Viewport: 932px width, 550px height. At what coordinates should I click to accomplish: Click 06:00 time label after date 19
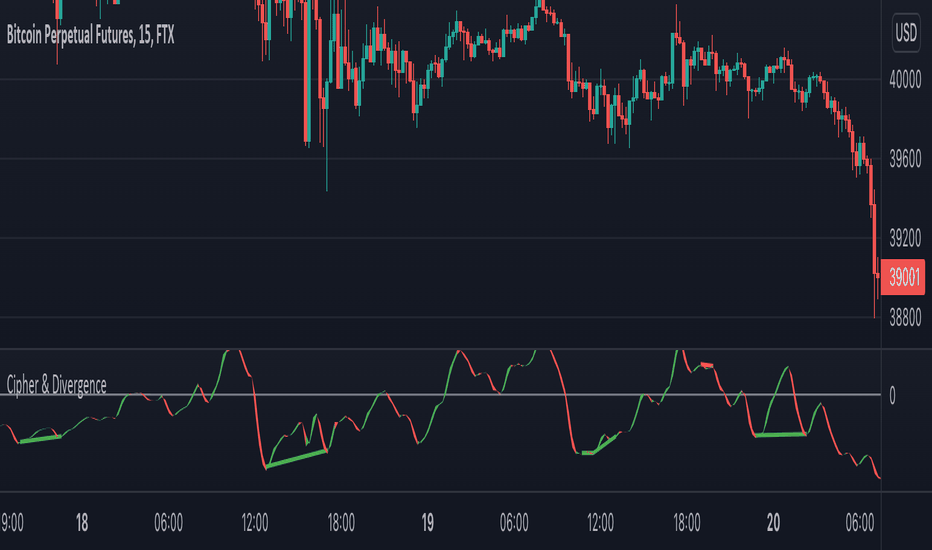pos(514,523)
